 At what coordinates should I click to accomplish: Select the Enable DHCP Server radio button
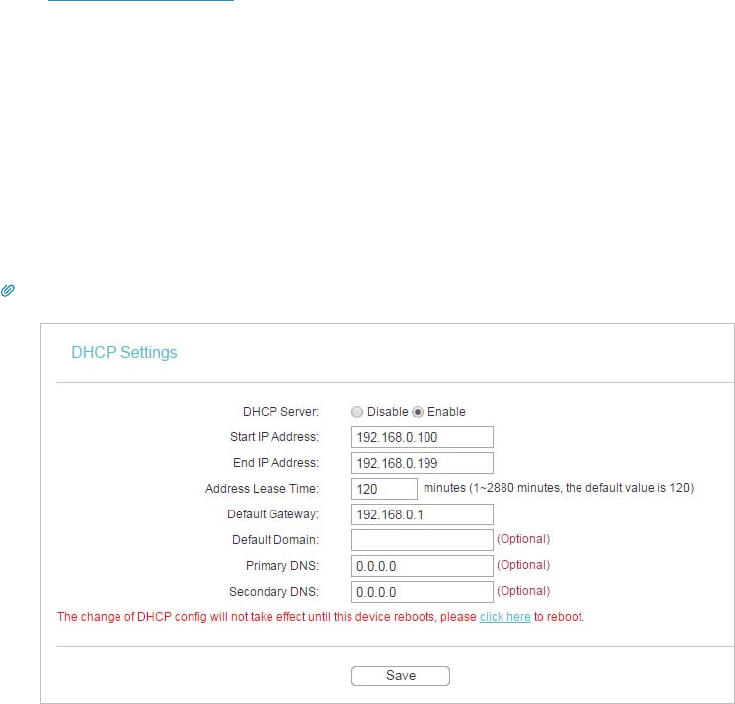tap(418, 412)
